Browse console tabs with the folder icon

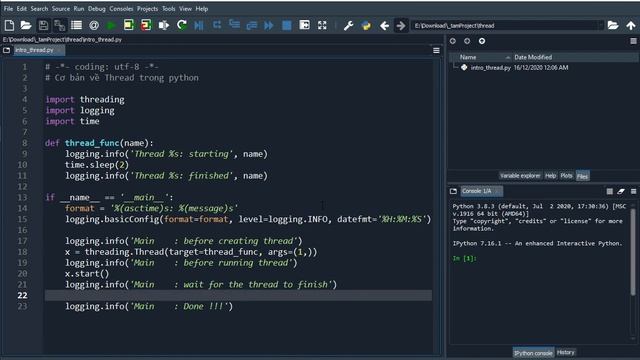pos(453,191)
